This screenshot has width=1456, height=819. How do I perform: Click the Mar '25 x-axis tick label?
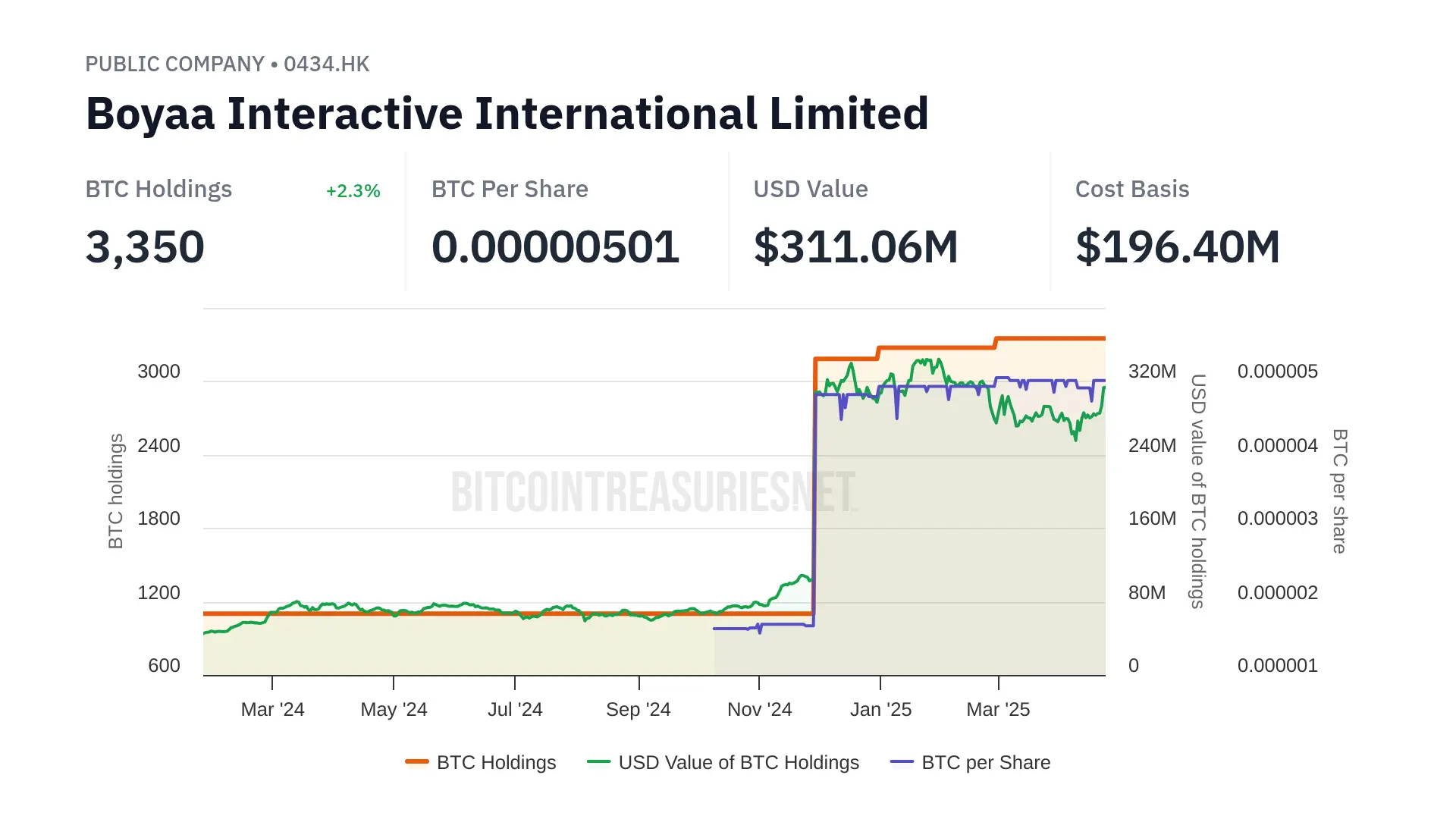(x=998, y=710)
